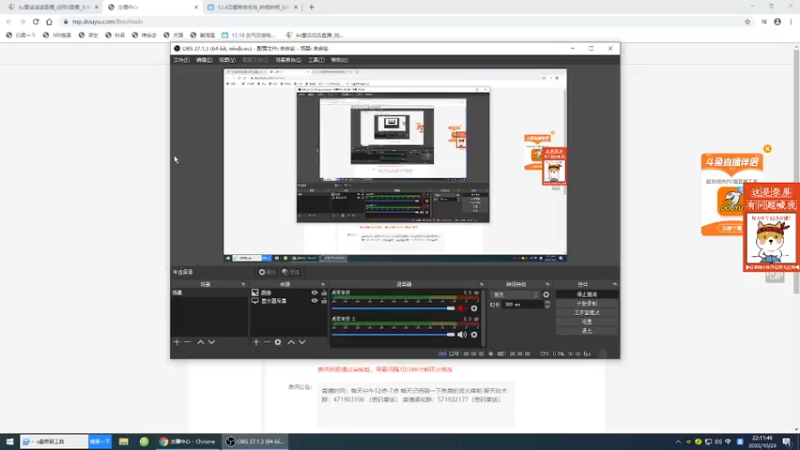Move selected source up in Sources list
This screenshot has width=800, height=450.
coord(291,342)
